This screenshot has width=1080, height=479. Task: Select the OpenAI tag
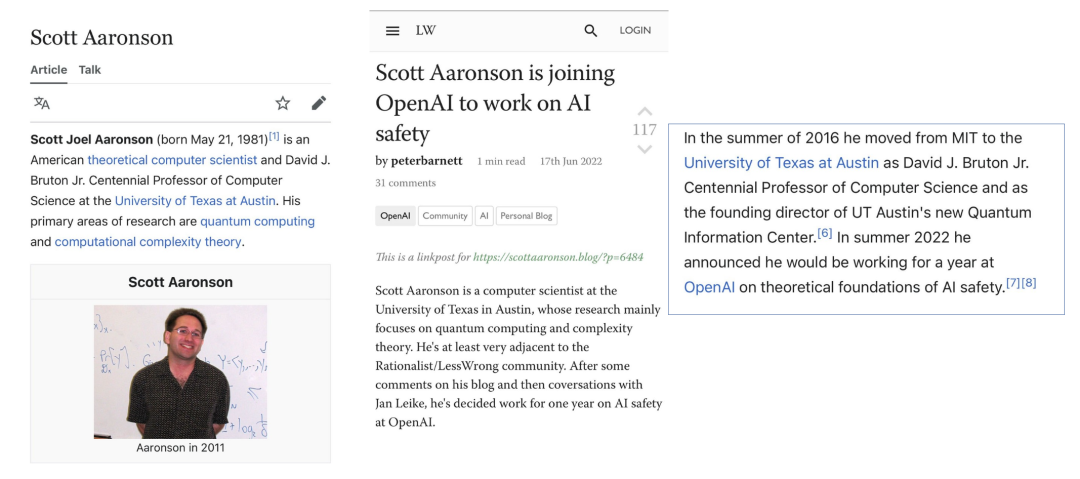click(x=395, y=216)
